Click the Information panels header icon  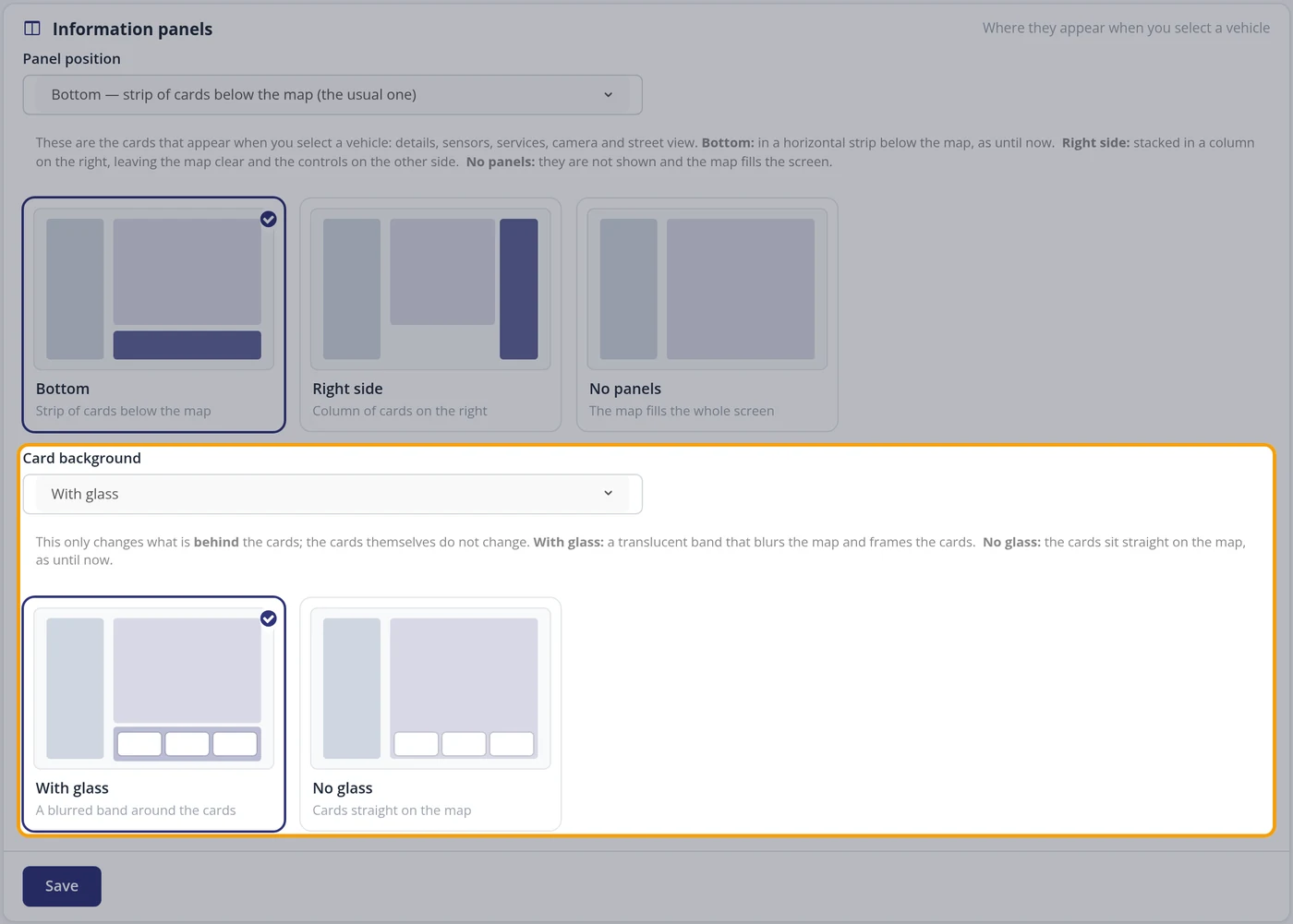[32, 29]
